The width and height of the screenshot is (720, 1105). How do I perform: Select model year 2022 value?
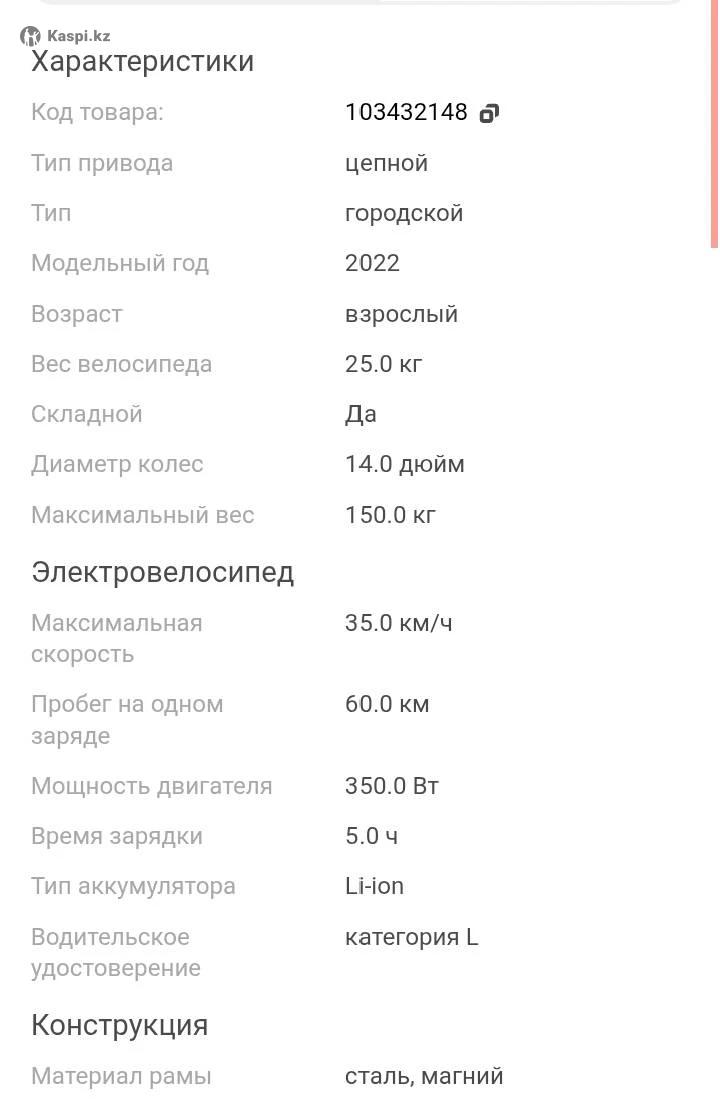(372, 264)
